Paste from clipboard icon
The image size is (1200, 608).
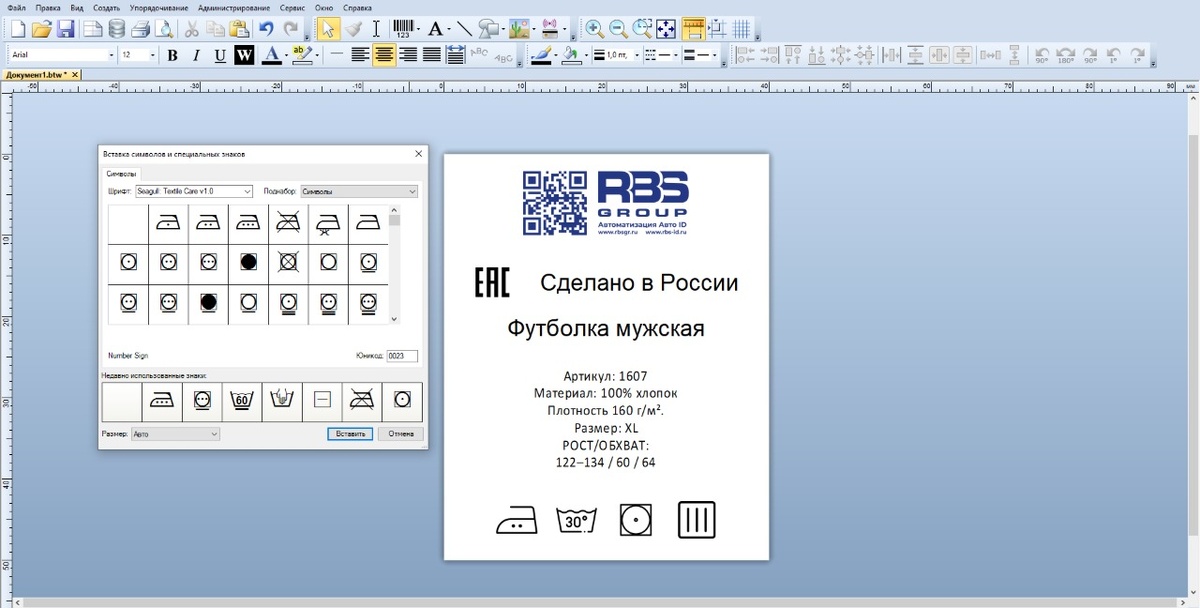pyautogui.click(x=238, y=29)
